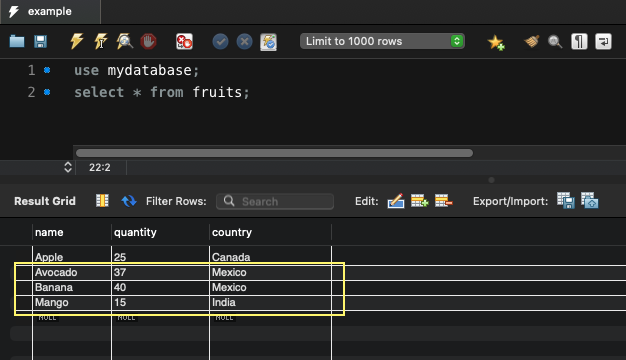Run EXPLAIN on current statement

[x=125, y=41]
